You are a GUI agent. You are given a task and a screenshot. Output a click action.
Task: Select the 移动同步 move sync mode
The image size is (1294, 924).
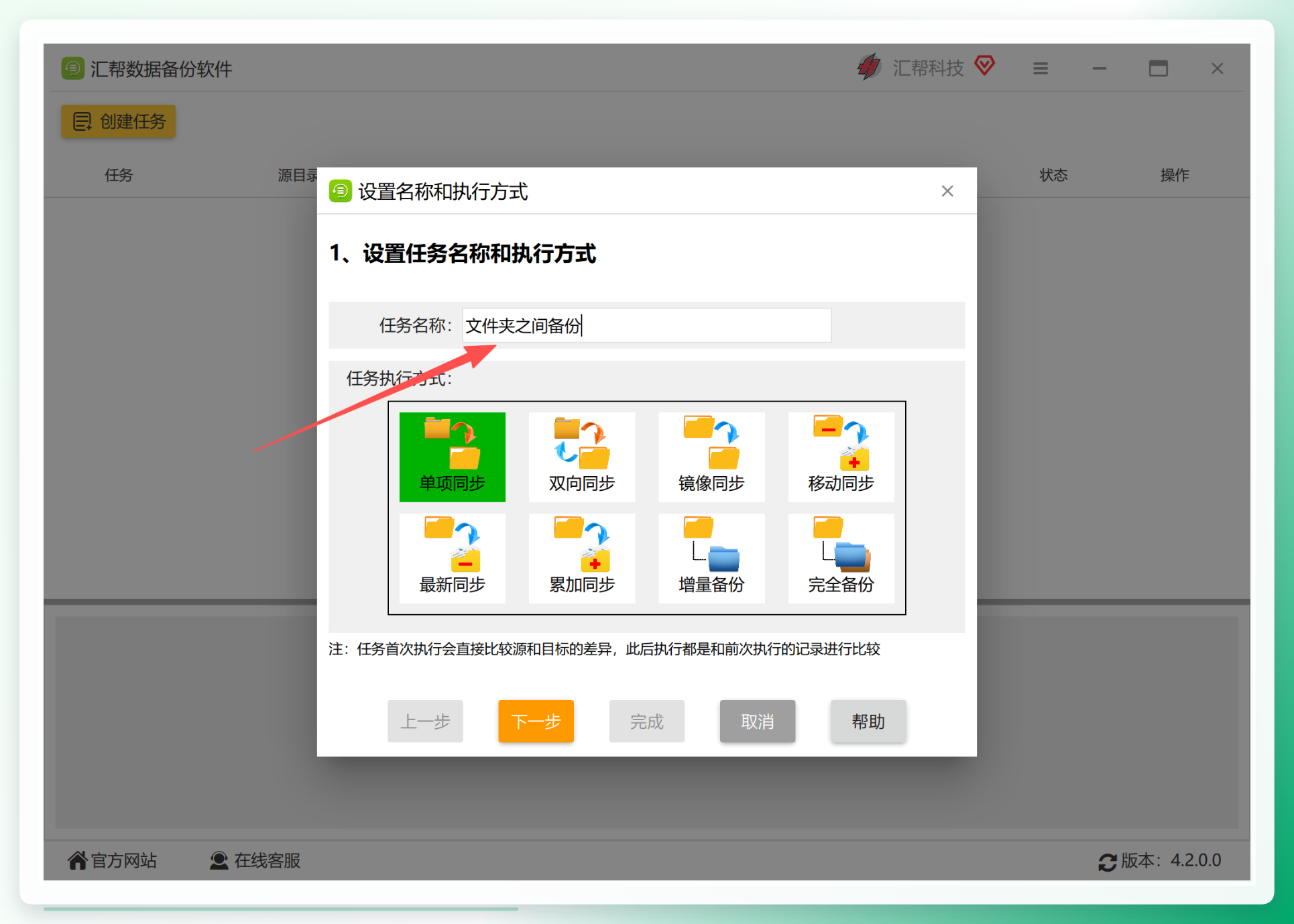[841, 457]
